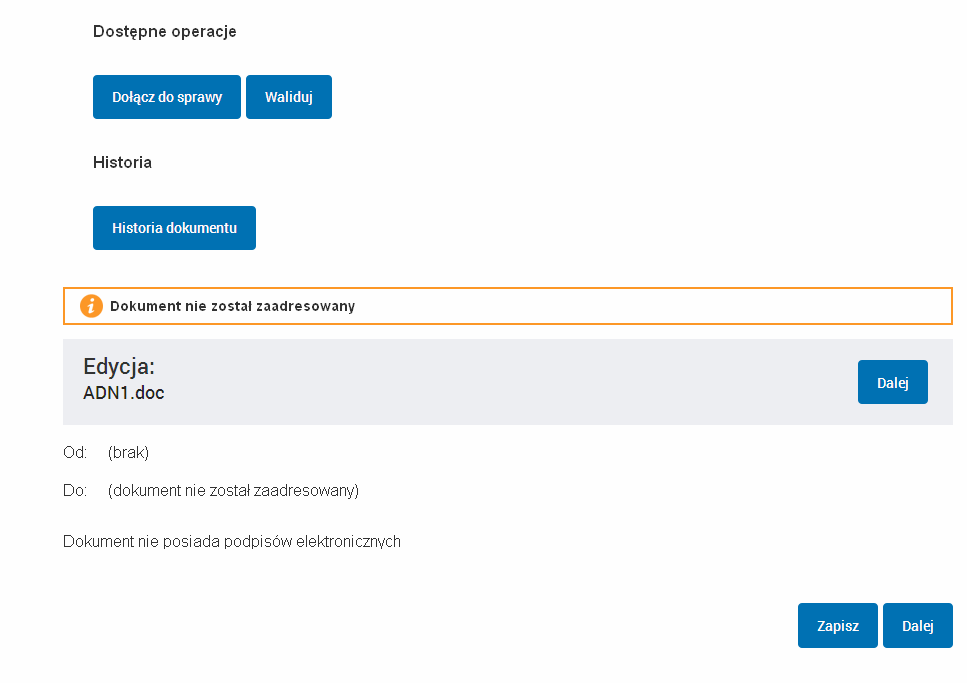Screen dimensions: 967x683
Task: Save the document with Zapisz
Action: click(837, 625)
